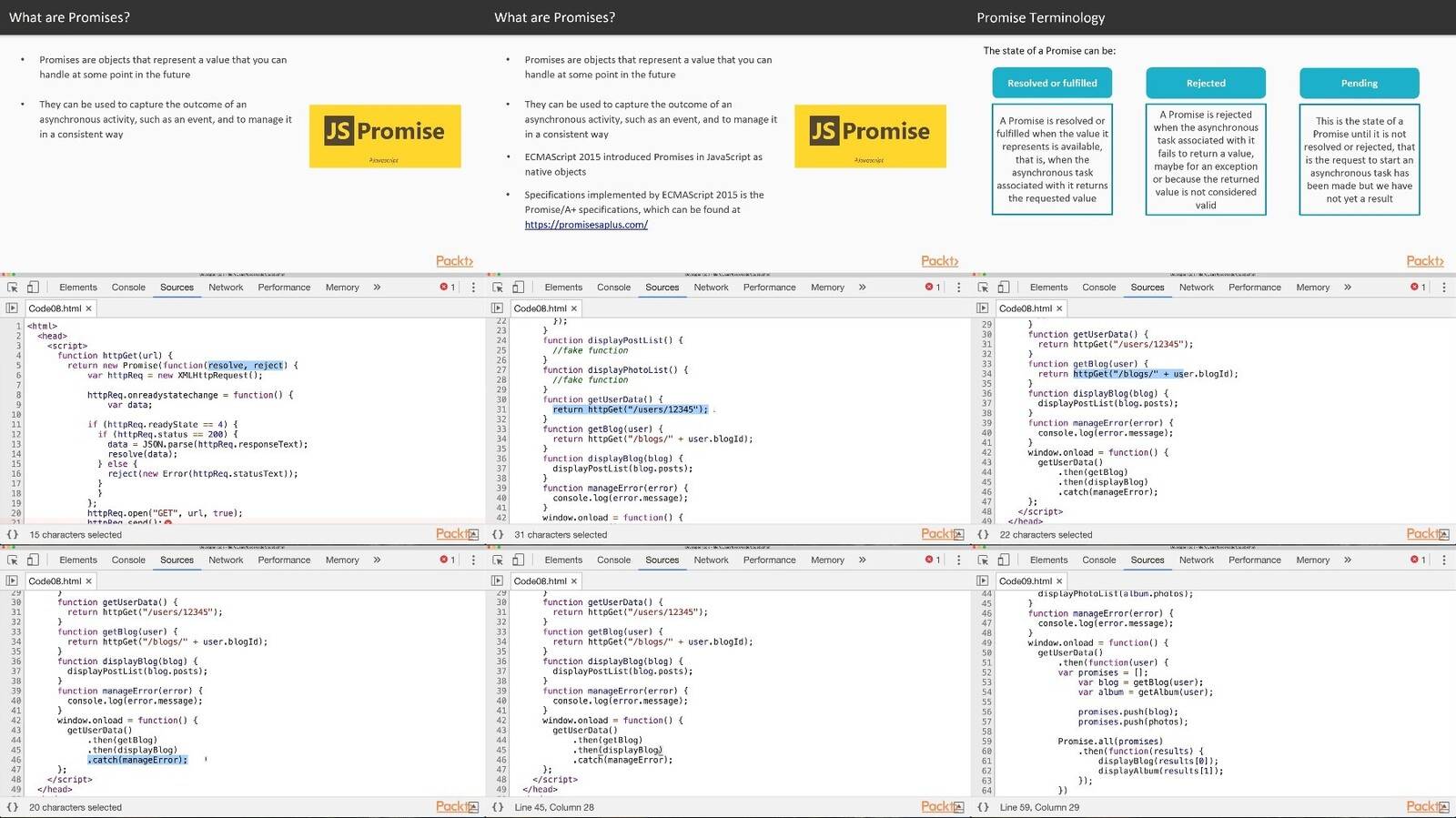Click error count badge in '15 characters selected' panel
This screenshot has width=1456, height=818.
(448, 287)
